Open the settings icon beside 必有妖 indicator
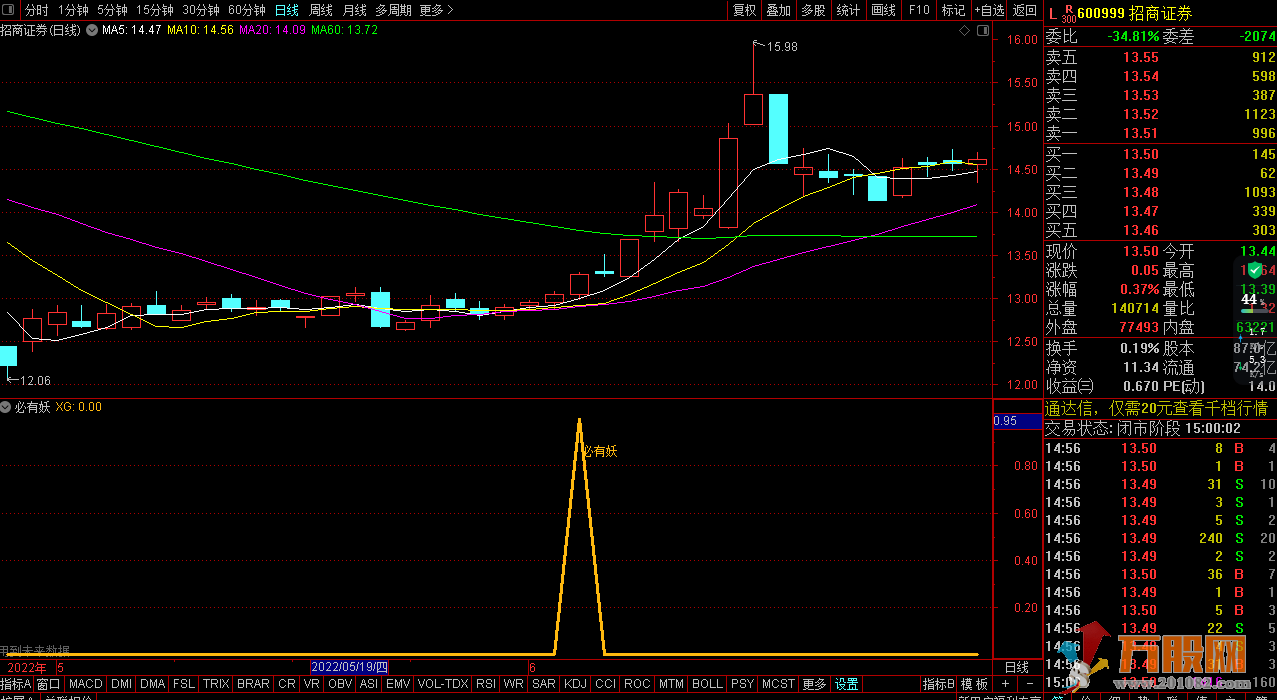The image size is (1277, 700). click(x=6, y=407)
